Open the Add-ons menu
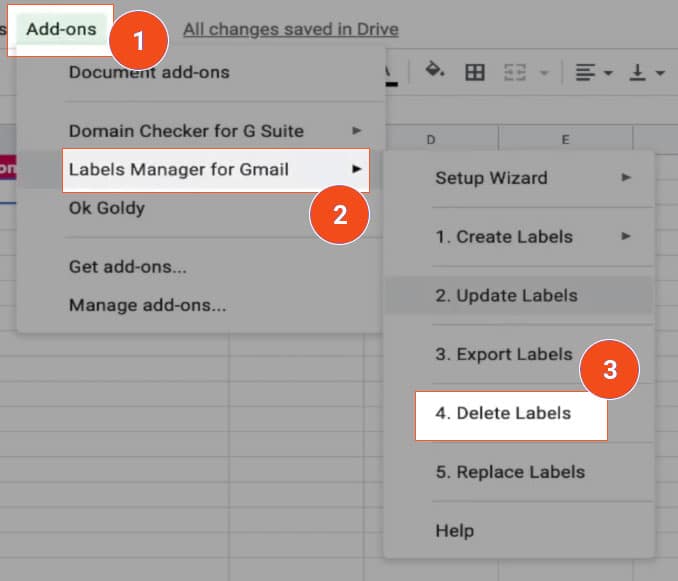The width and height of the screenshot is (678, 581). tap(61, 29)
